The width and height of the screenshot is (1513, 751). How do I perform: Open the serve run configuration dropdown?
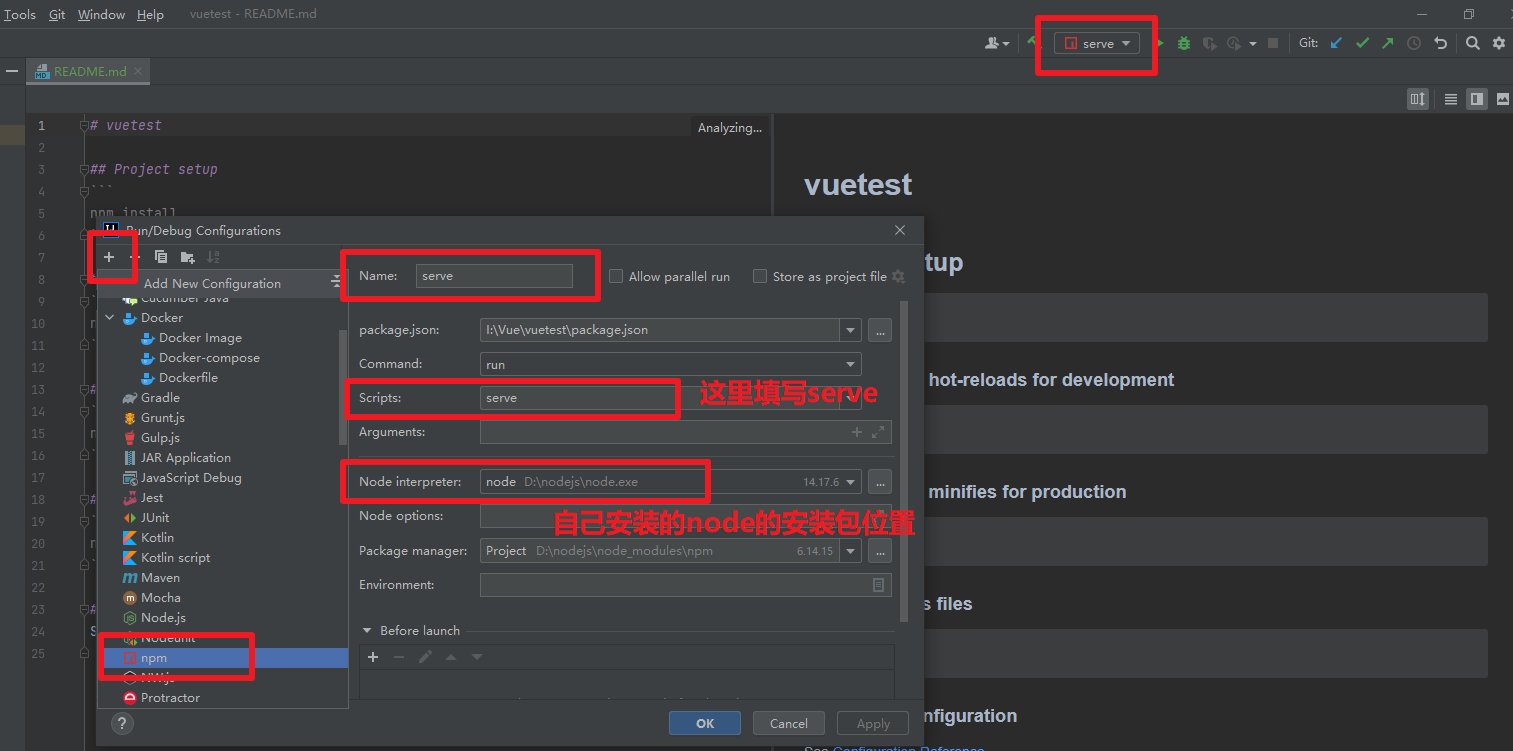coord(1097,43)
